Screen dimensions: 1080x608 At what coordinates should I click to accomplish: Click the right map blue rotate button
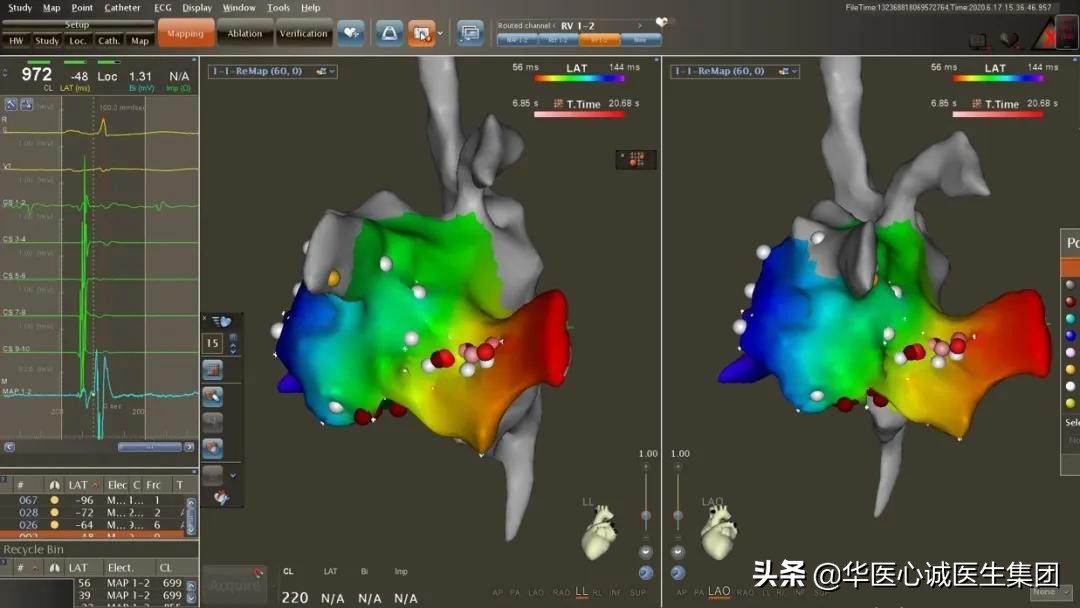(678, 572)
